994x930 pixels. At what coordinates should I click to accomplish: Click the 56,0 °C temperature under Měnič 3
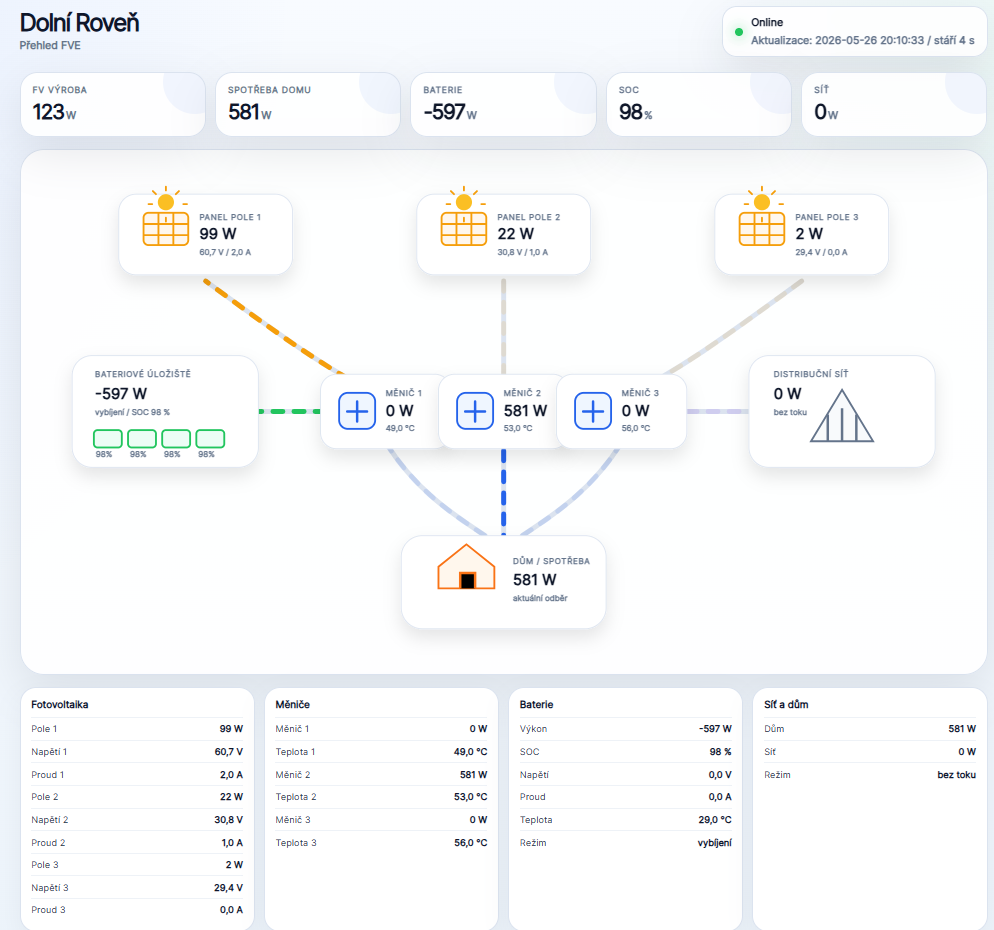click(636, 428)
